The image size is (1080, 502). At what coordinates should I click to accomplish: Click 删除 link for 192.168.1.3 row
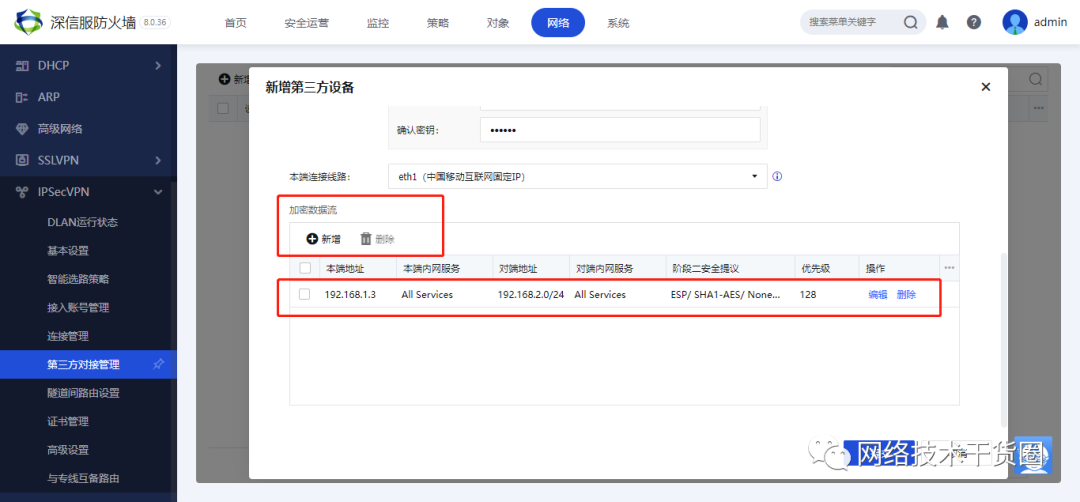[x=906, y=294]
